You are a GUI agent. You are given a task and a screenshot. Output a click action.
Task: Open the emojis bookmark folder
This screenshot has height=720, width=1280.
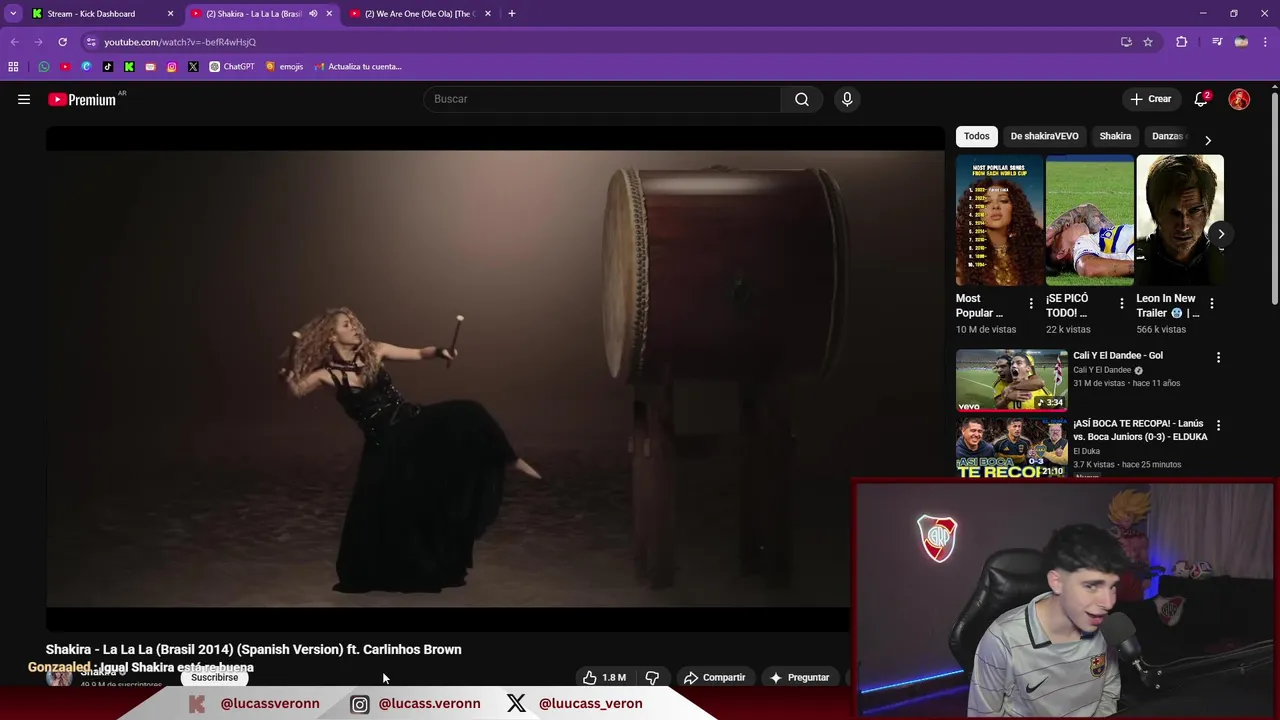click(x=284, y=67)
